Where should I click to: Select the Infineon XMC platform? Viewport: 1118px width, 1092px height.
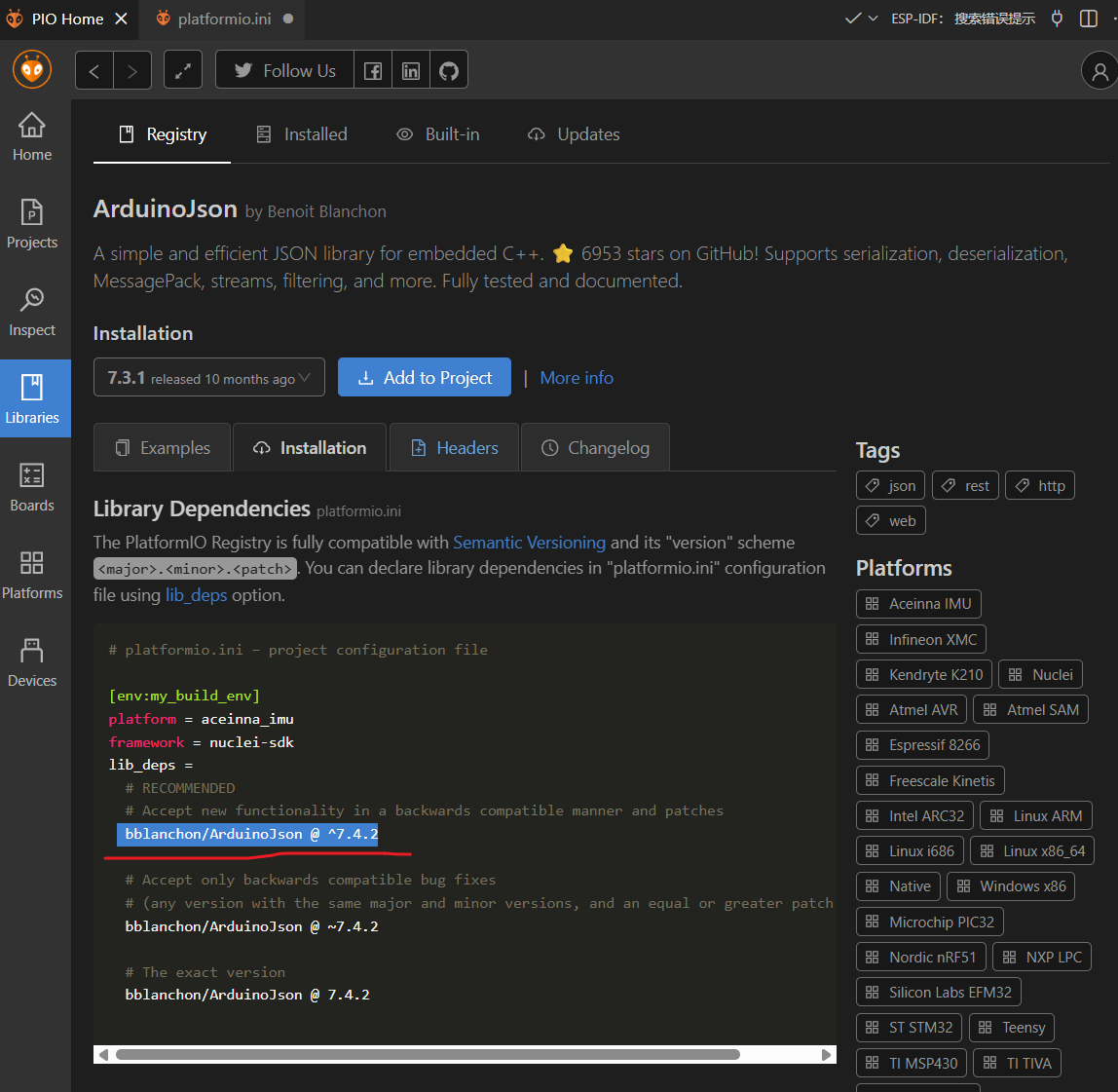point(921,639)
